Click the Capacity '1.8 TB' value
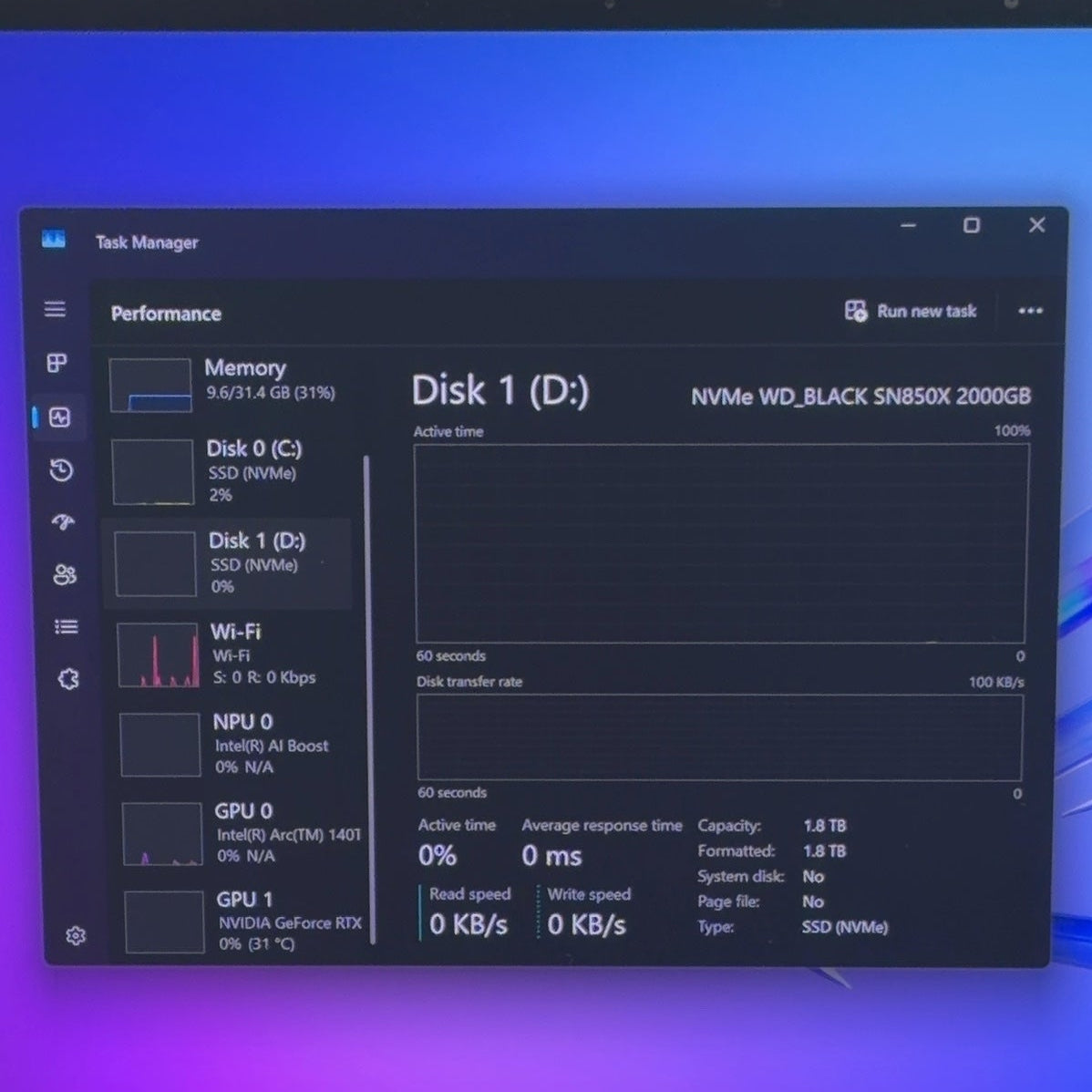Screen dimensions: 1092x1092 point(825,826)
